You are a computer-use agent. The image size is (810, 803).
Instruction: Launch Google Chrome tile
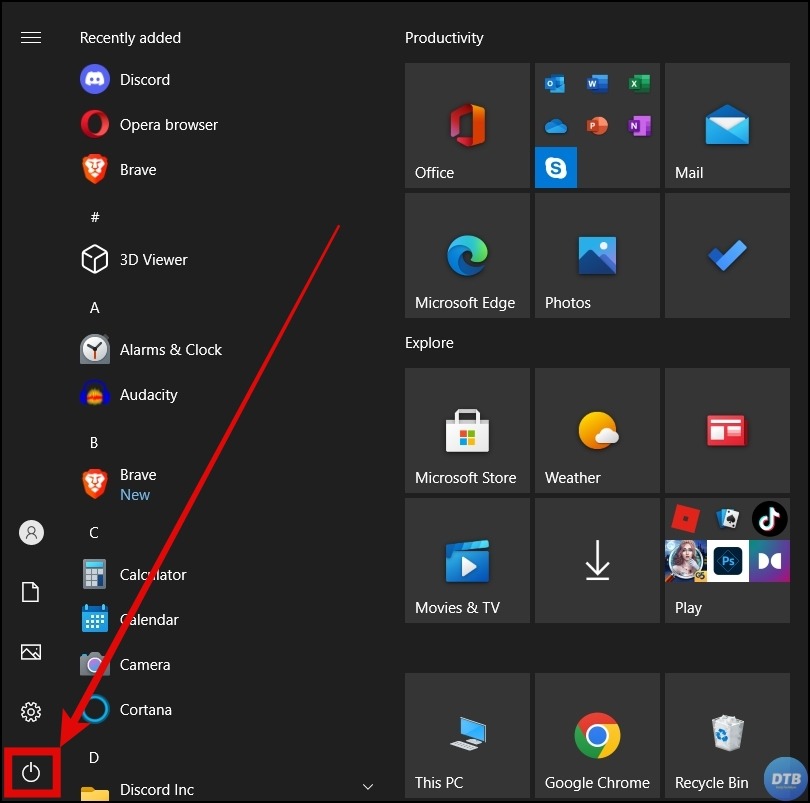point(597,736)
